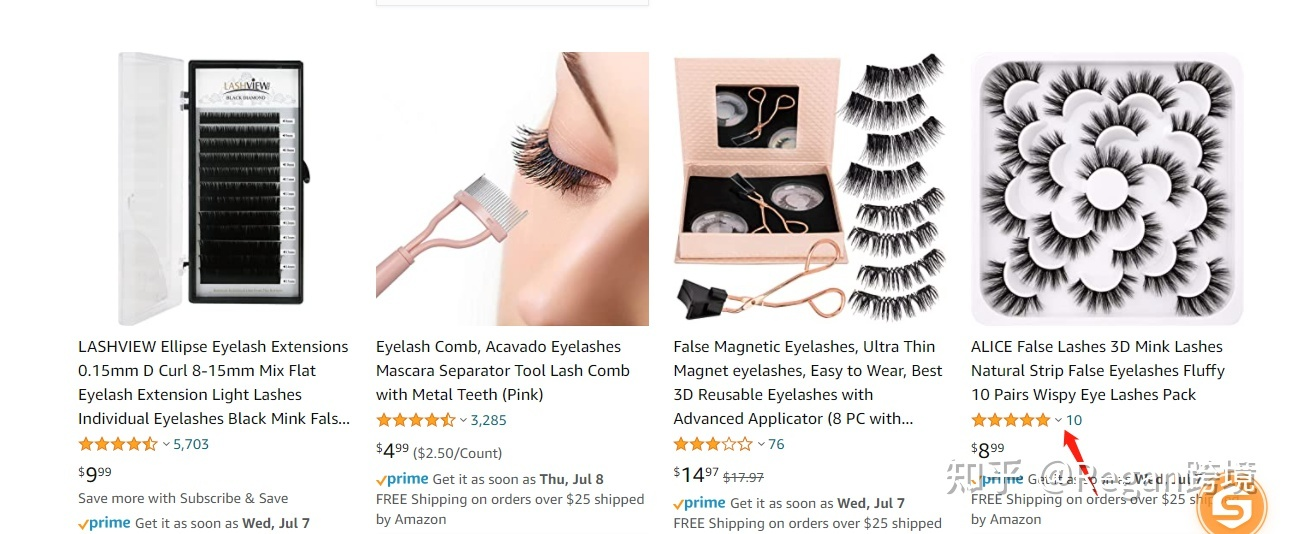The width and height of the screenshot is (1290, 534).
Task: Open the False Magnetic Eyelashes product title
Action: click(808, 382)
